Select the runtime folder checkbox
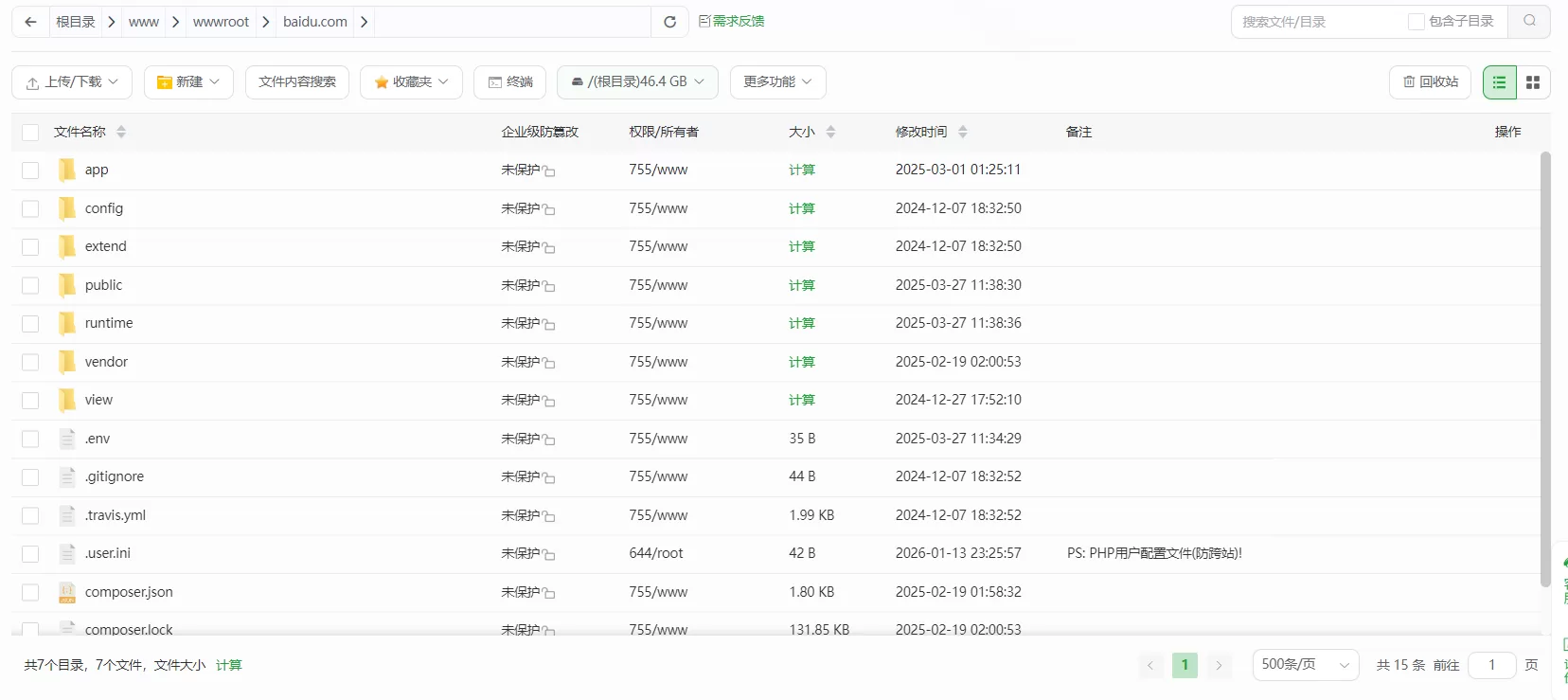The image size is (1568, 700). tap(30, 324)
